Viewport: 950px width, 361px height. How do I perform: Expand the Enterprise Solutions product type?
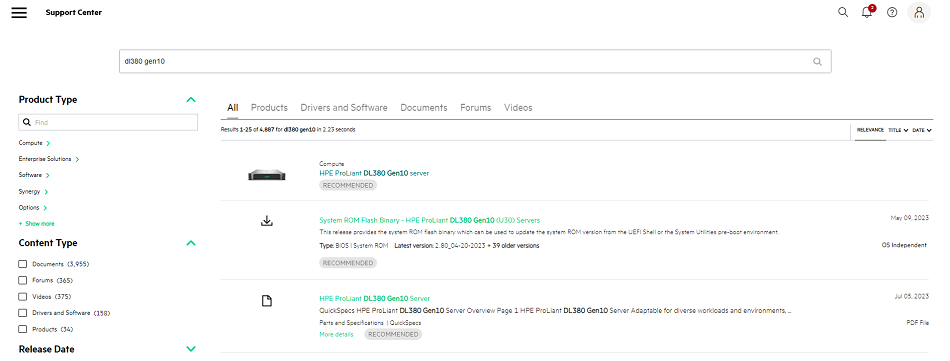pos(49,159)
